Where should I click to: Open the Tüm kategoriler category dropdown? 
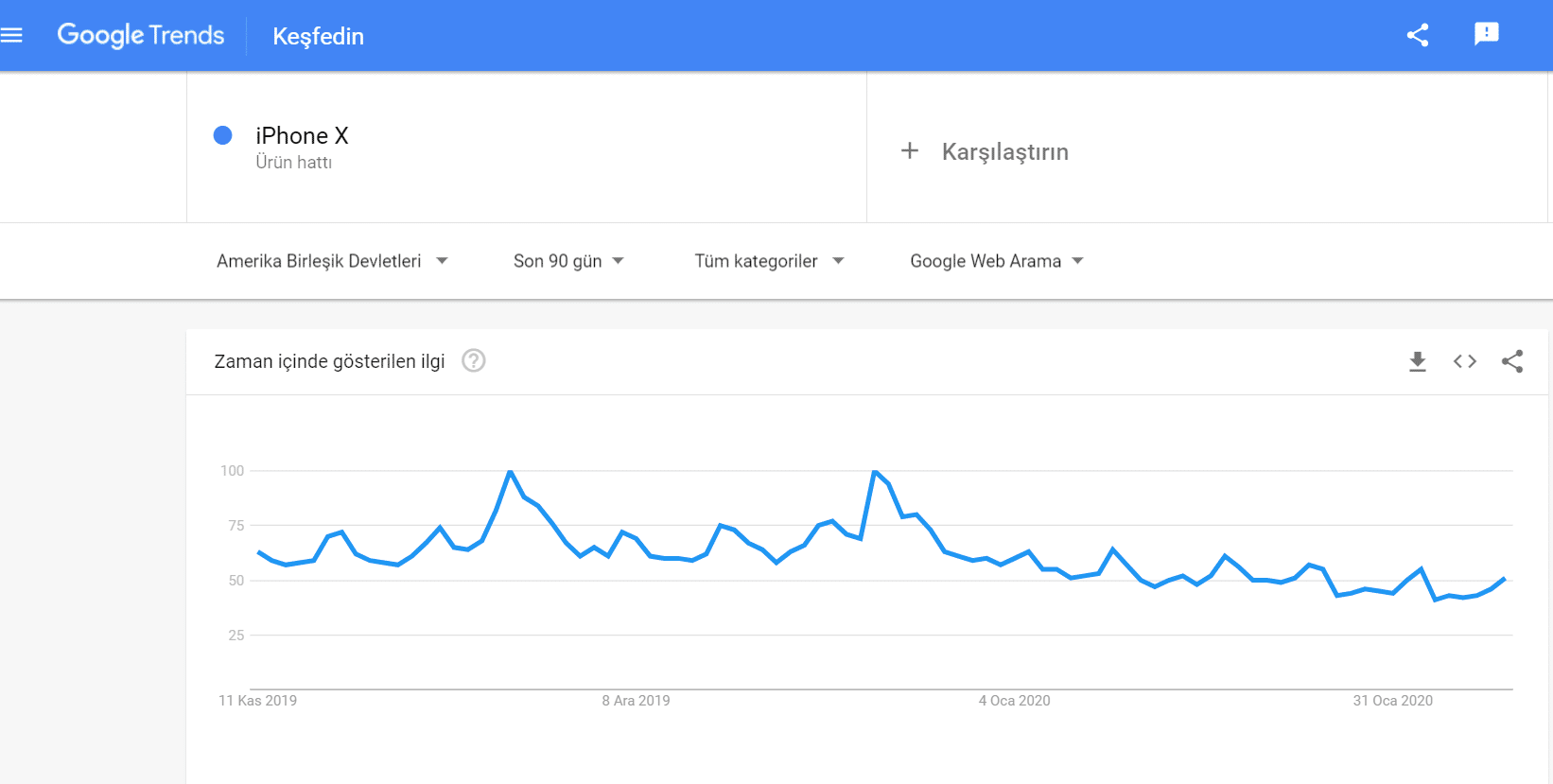pos(768,261)
